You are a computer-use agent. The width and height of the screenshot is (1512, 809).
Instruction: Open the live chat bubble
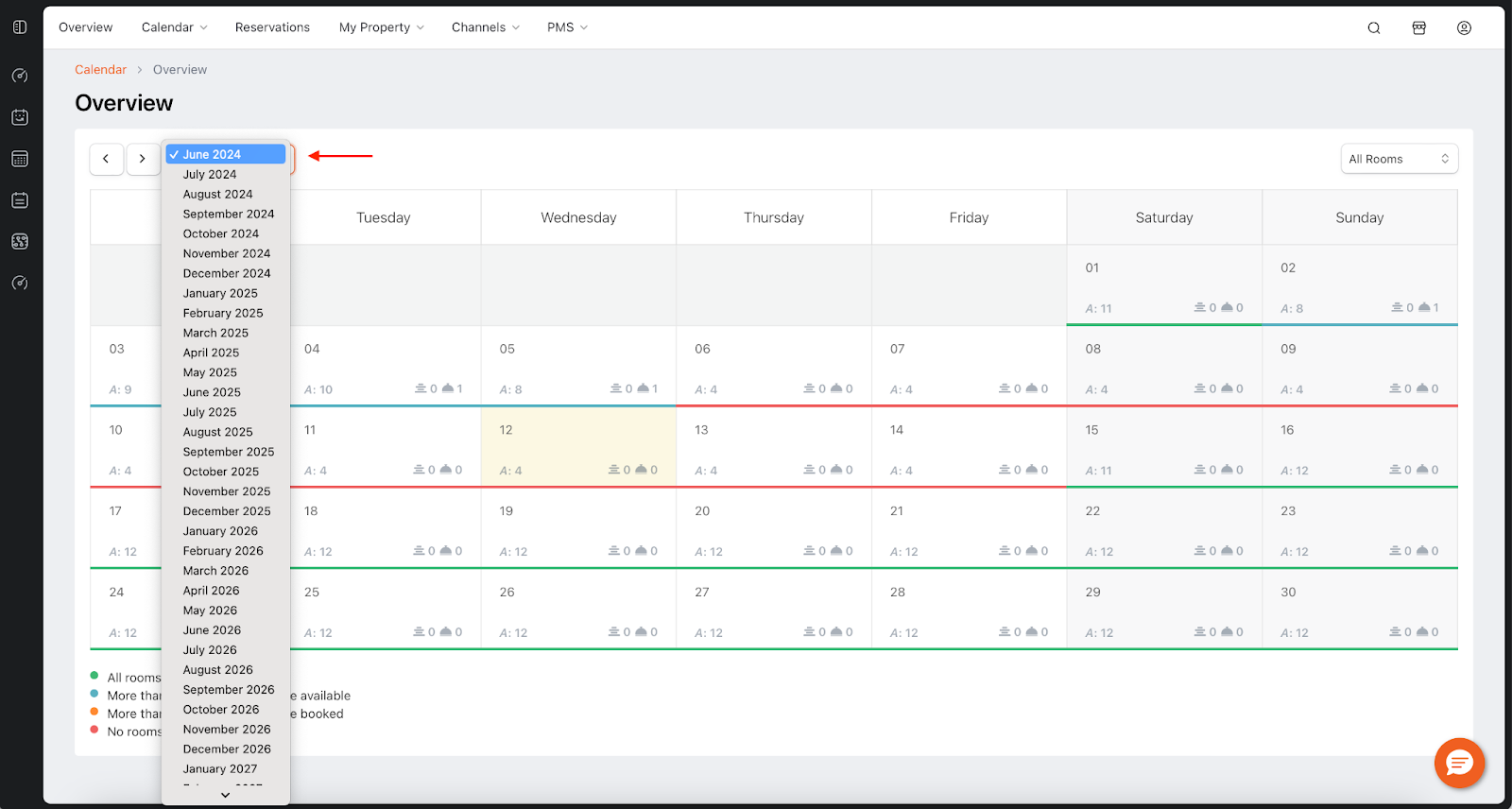(x=1459, y=763)
